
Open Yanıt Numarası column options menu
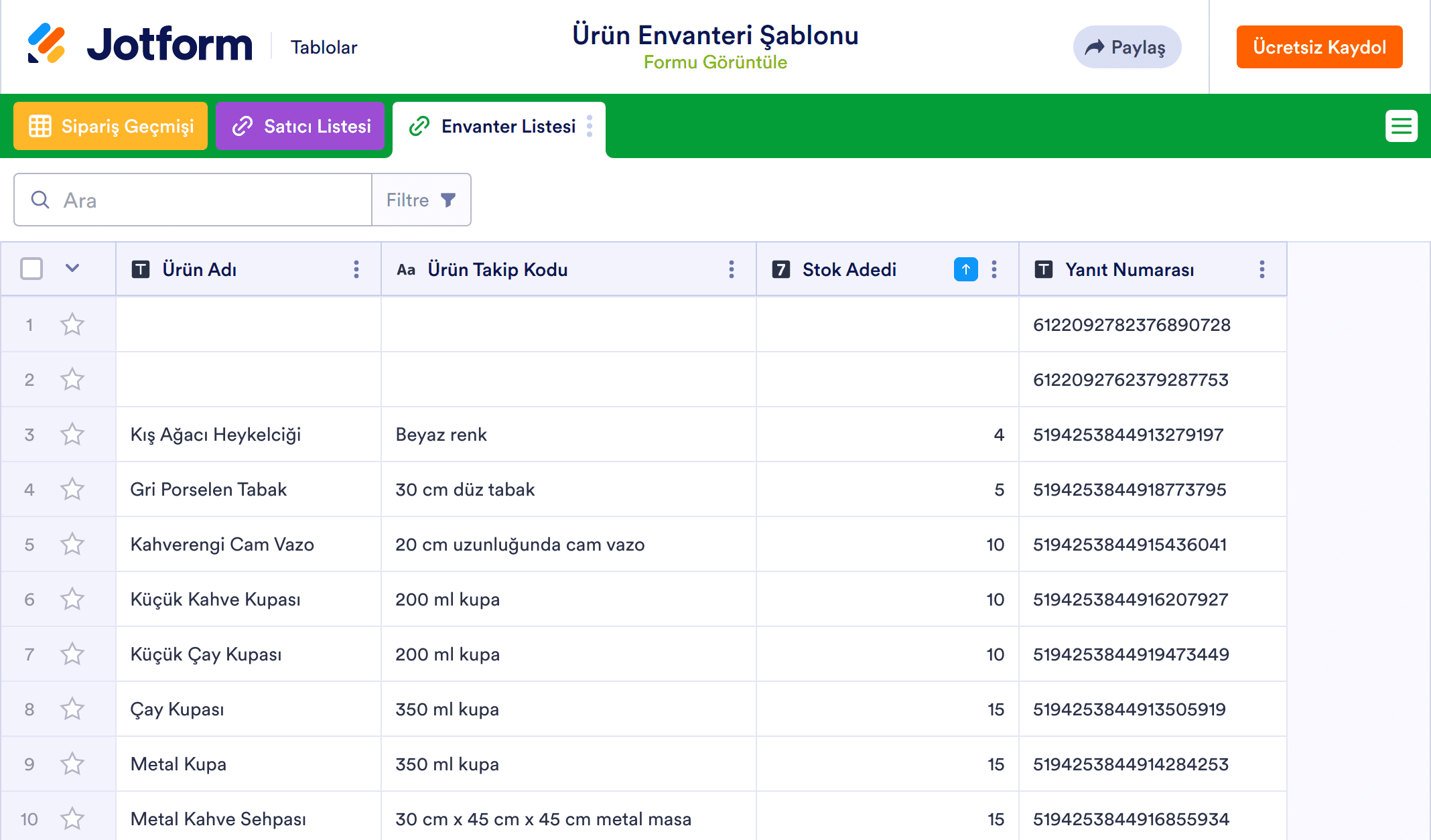[1262, 269]
